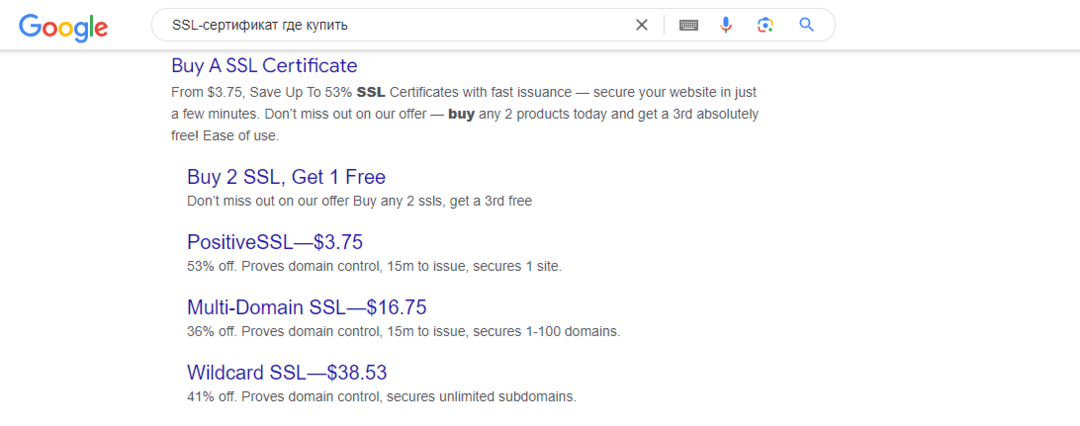
Task: Click "free! Ease of use." ad text line
Action: click(225, 135)
